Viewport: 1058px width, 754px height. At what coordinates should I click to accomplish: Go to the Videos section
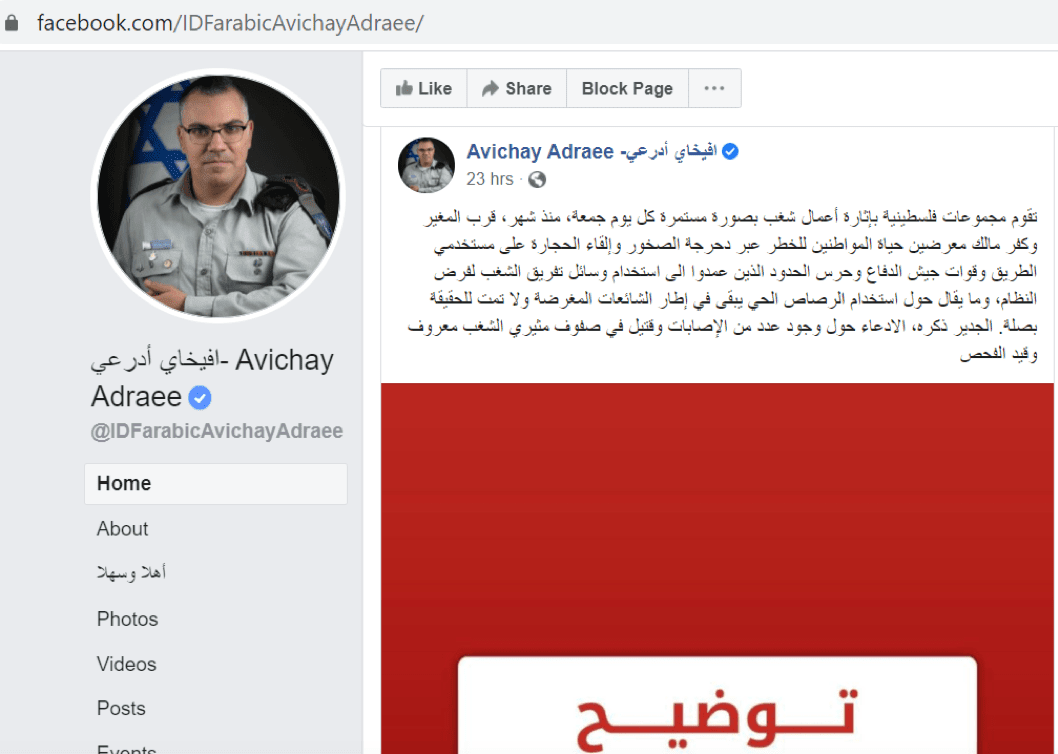coord(127,664)
